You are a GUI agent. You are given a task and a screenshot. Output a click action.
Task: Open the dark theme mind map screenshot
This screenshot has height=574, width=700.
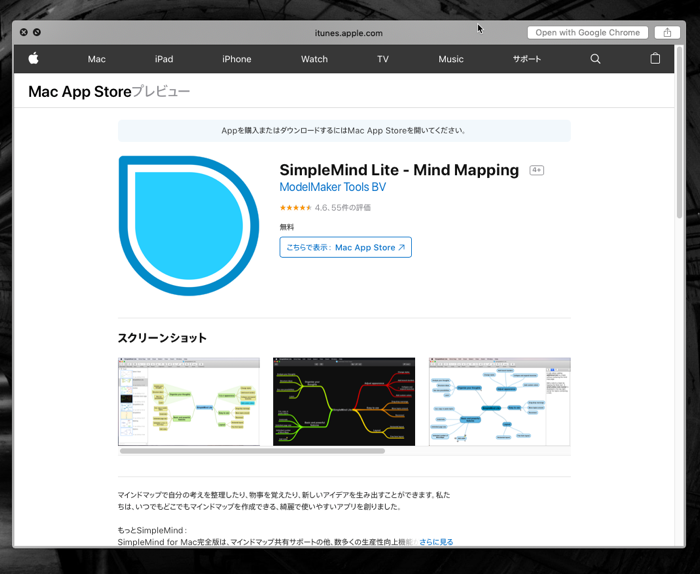pos(344,401)
